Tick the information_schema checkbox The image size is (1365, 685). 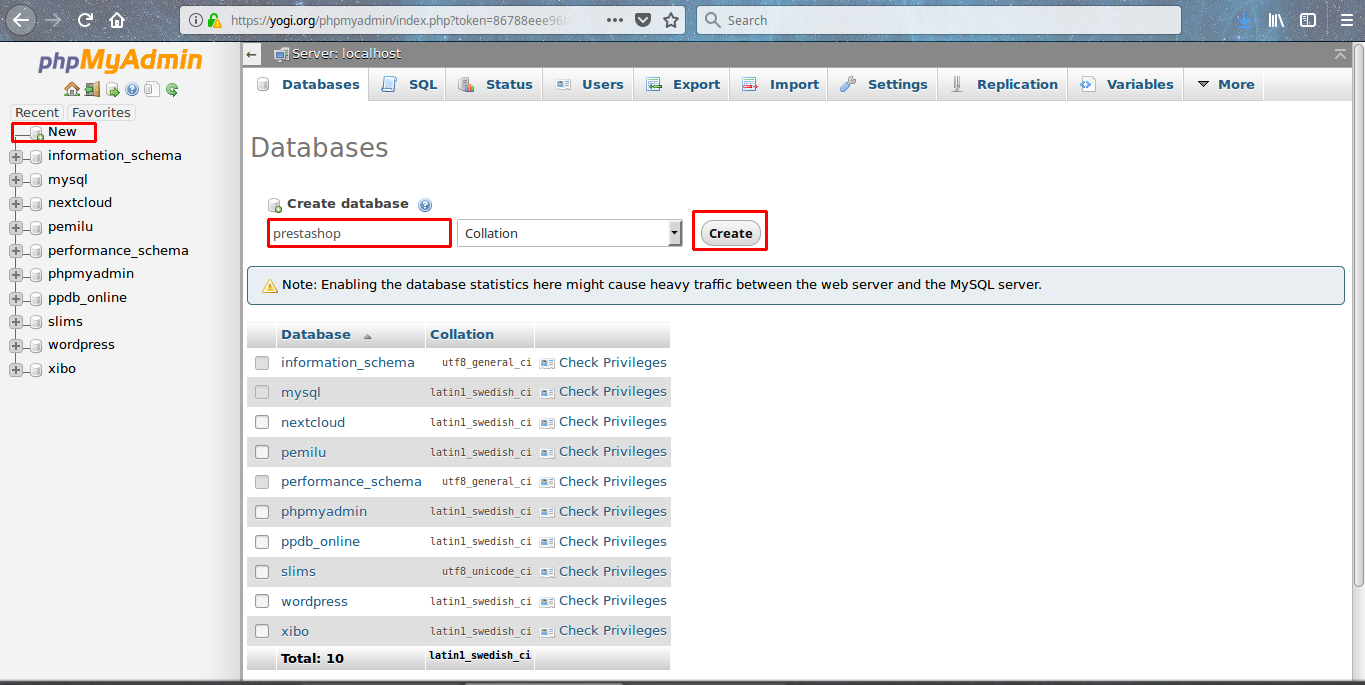[x=262, y=363]
